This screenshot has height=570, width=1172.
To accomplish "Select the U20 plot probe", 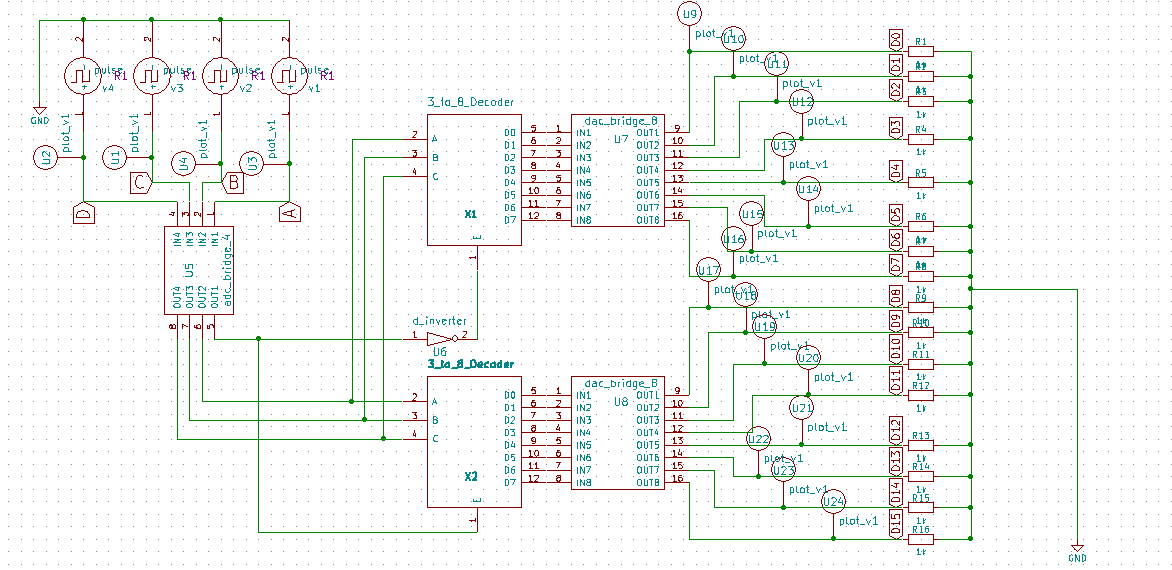I will (x=808, y=359).
